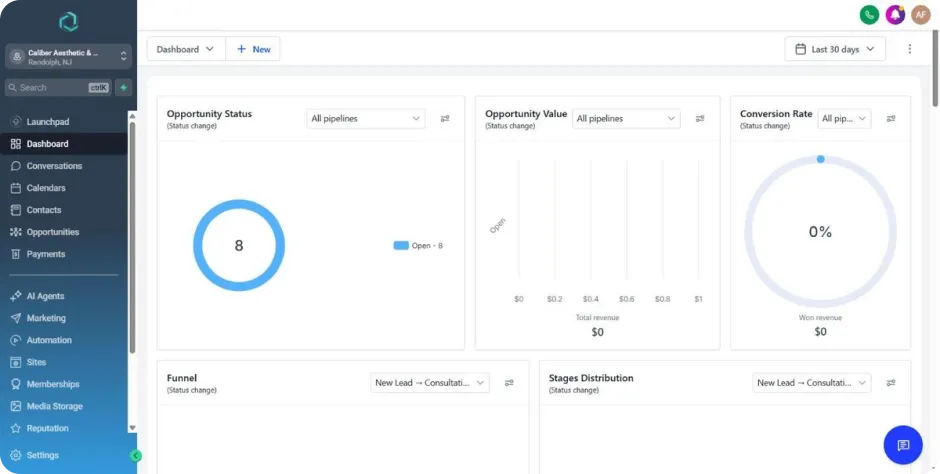Click the Settings gear icon
The height and width of the screenshot is (474, 940).
(16, 455)
